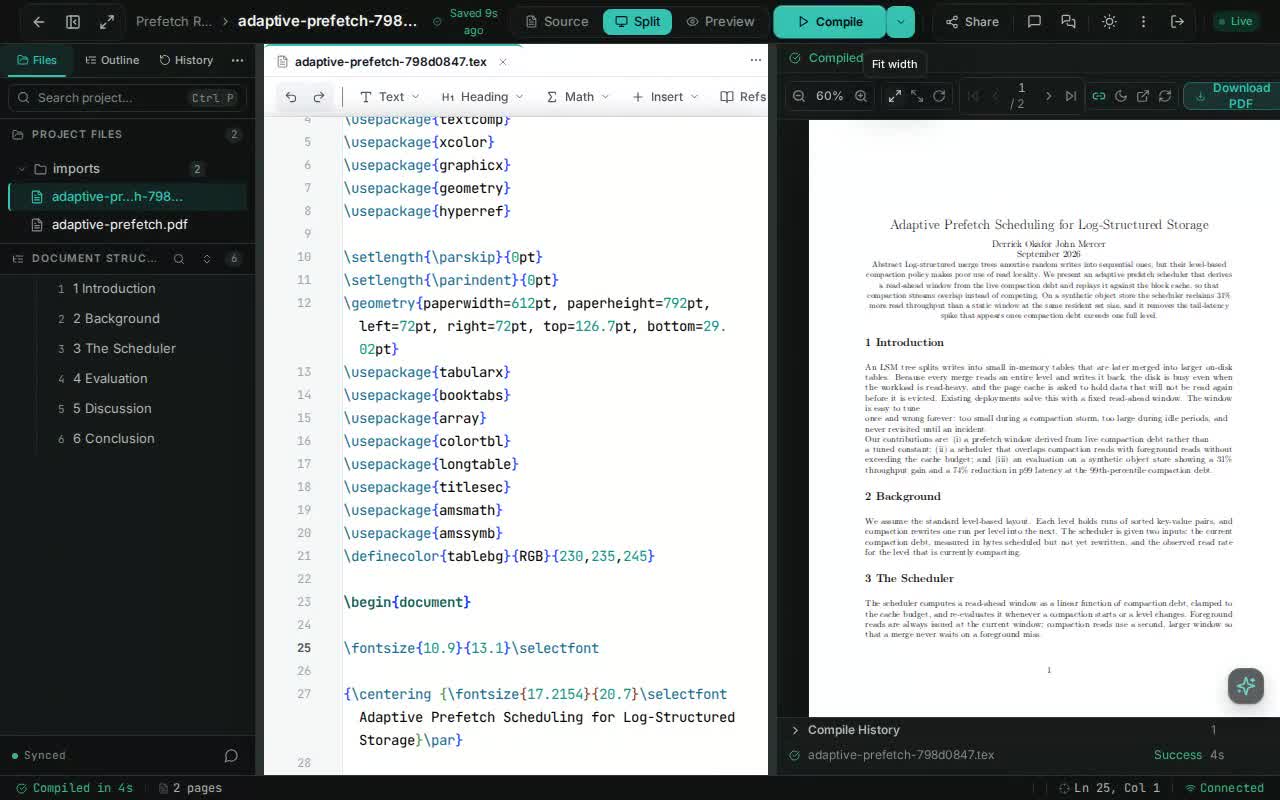
Task: Focus the Search project field
Action: point(127,97)
